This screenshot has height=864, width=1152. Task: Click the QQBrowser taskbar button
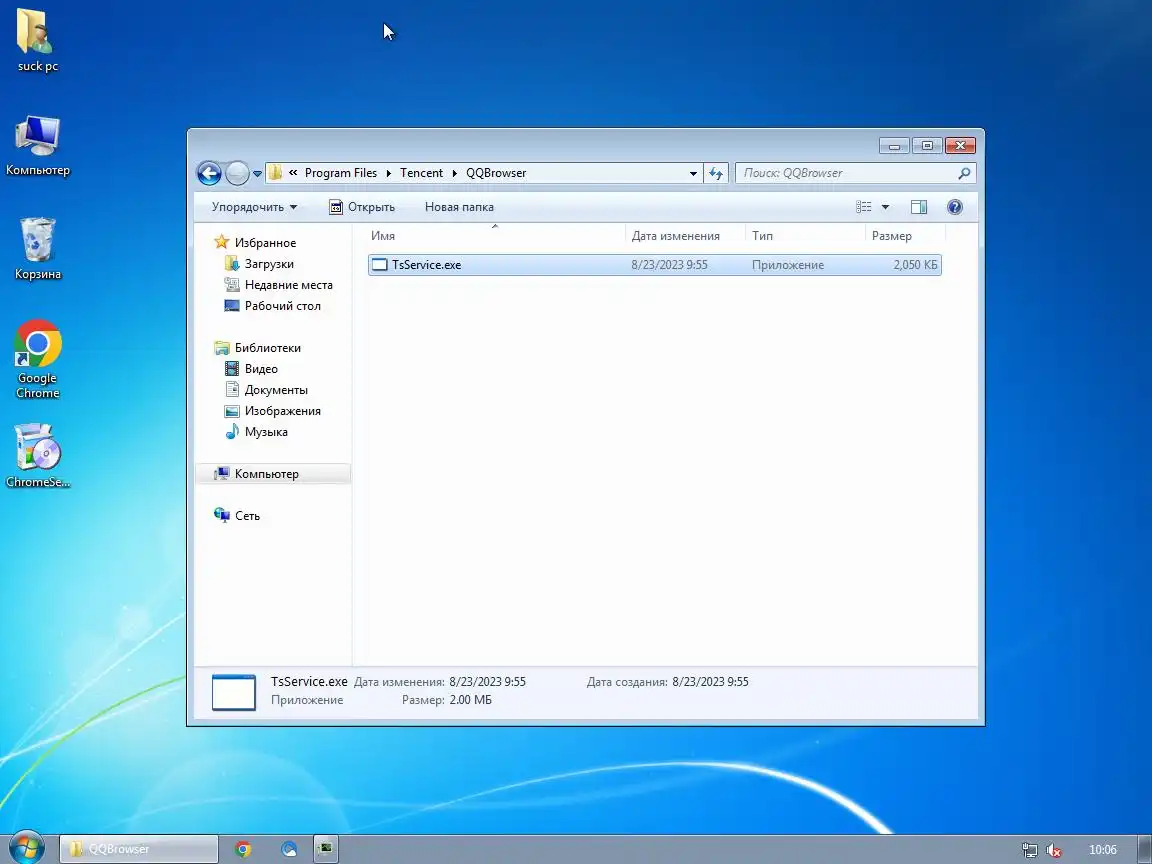coord(139,849)
